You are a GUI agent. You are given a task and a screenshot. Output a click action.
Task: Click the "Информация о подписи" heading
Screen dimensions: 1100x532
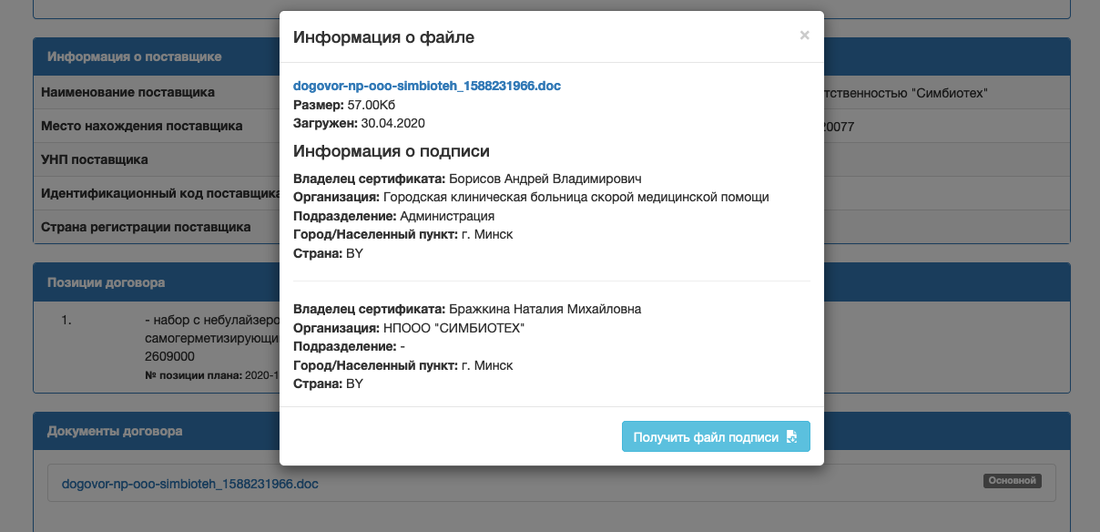pyautogui.click(x=391, y=151)
